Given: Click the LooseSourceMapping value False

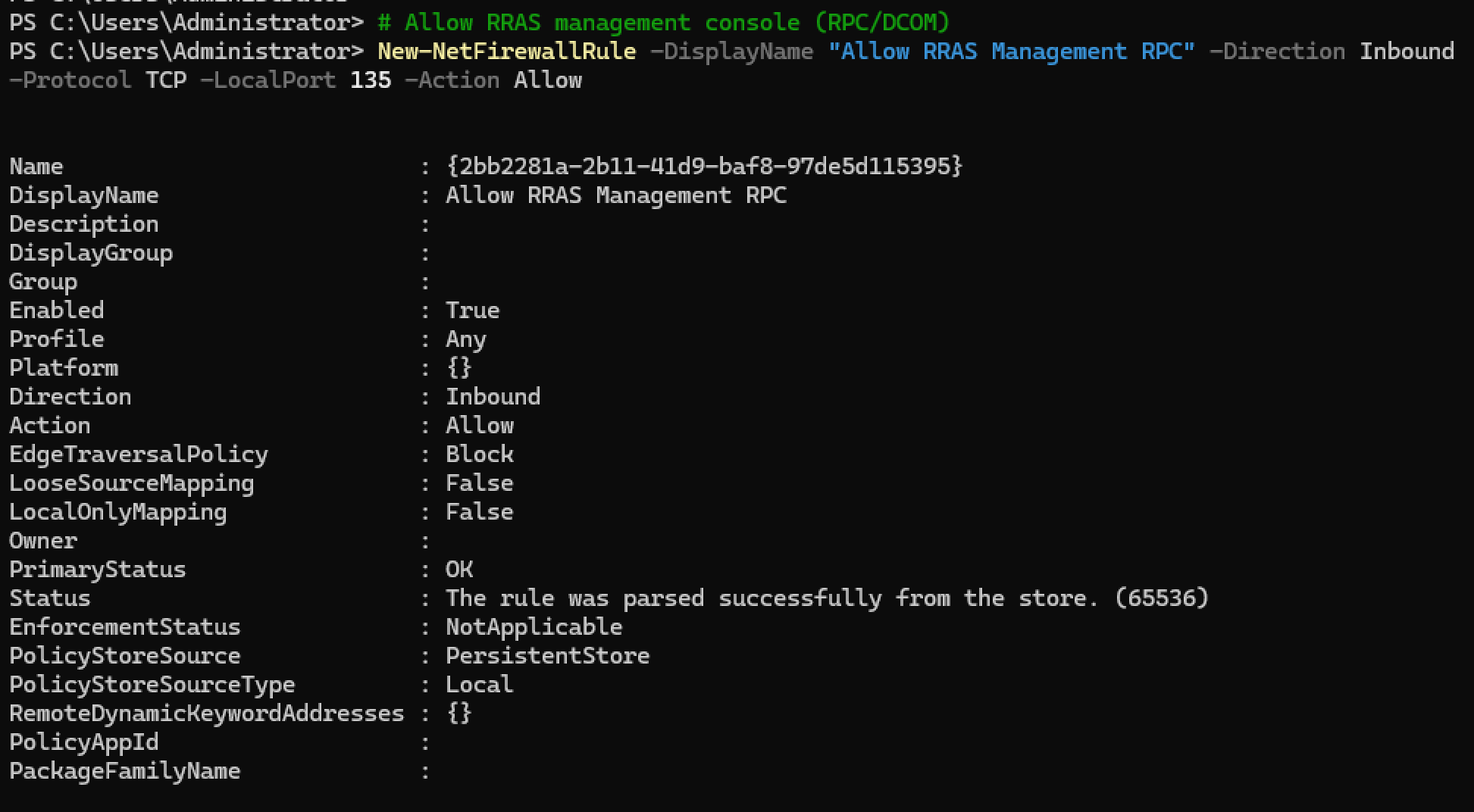Looking at the screenshot, I should (479, 483).
